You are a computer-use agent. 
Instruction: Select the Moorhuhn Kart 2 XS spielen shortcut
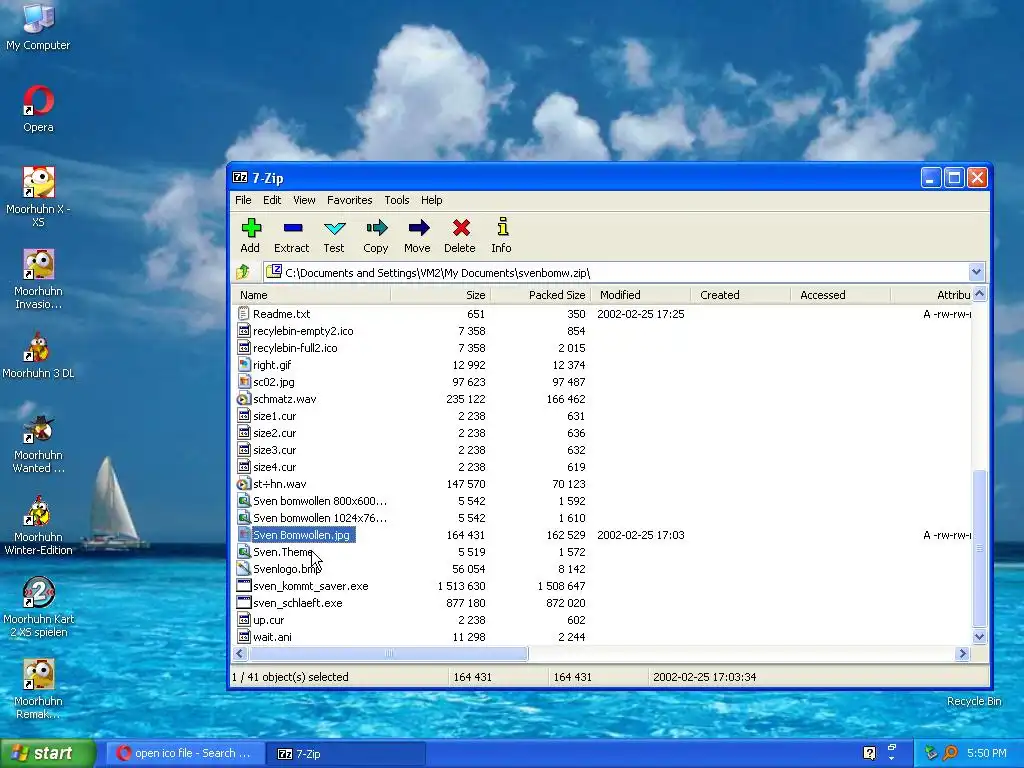click(38, 607)
